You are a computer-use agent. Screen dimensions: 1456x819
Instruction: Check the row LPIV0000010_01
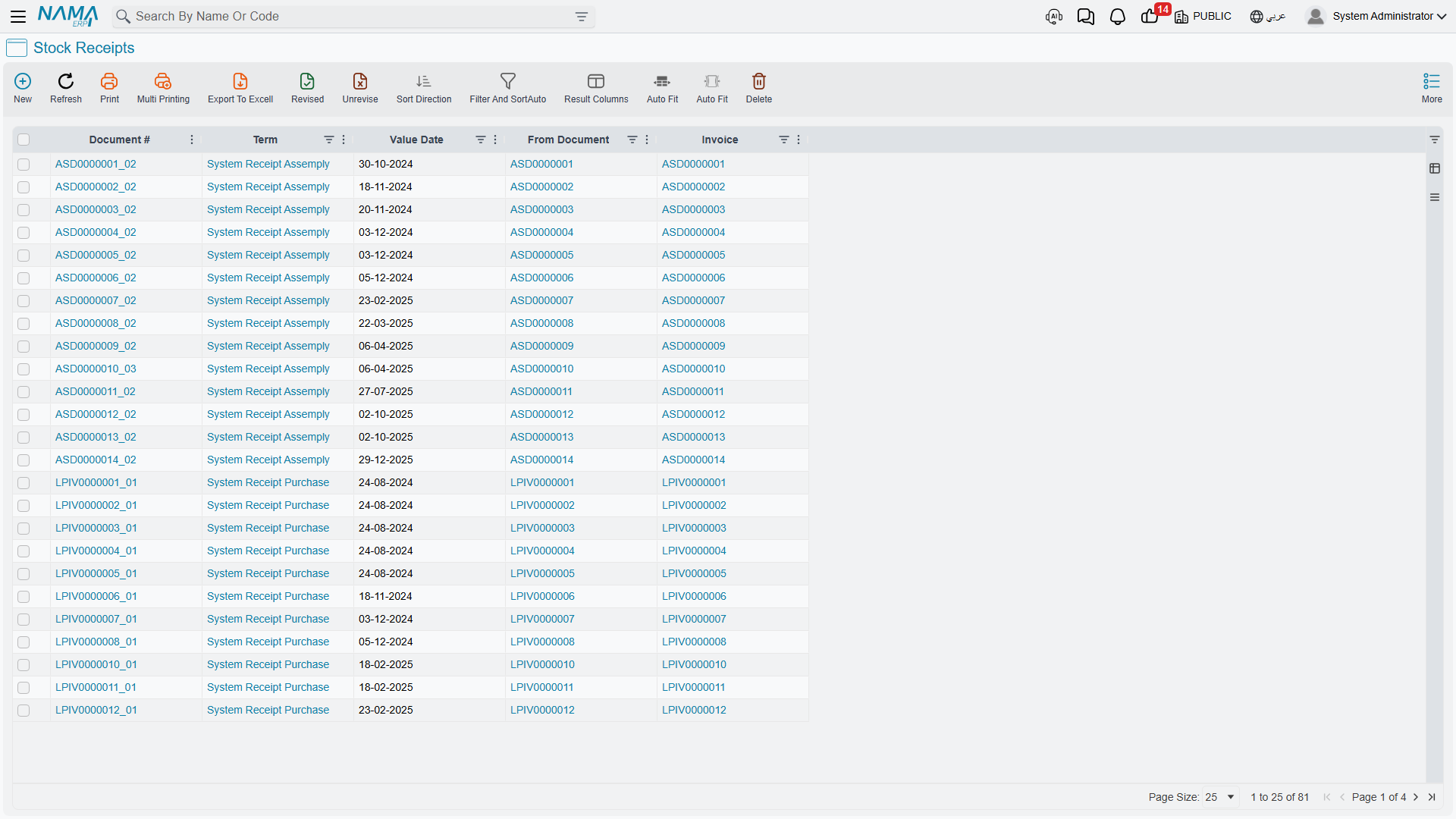point(24,665)
